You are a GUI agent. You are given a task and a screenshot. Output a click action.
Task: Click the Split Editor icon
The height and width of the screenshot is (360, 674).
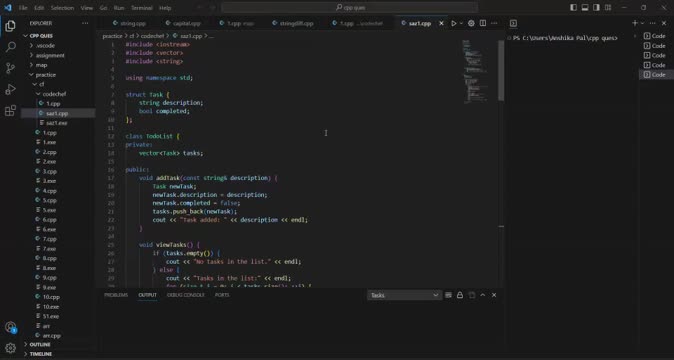tap(483, 23)
